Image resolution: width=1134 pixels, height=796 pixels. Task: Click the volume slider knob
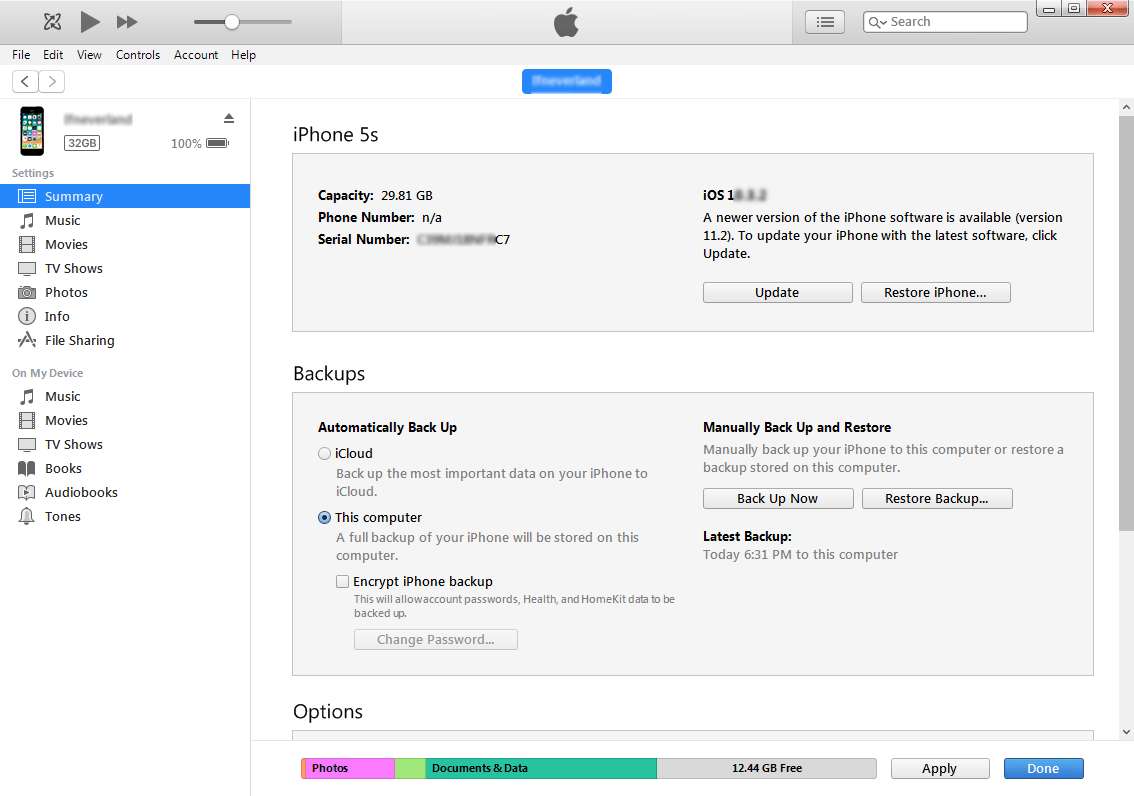(232, 21)
